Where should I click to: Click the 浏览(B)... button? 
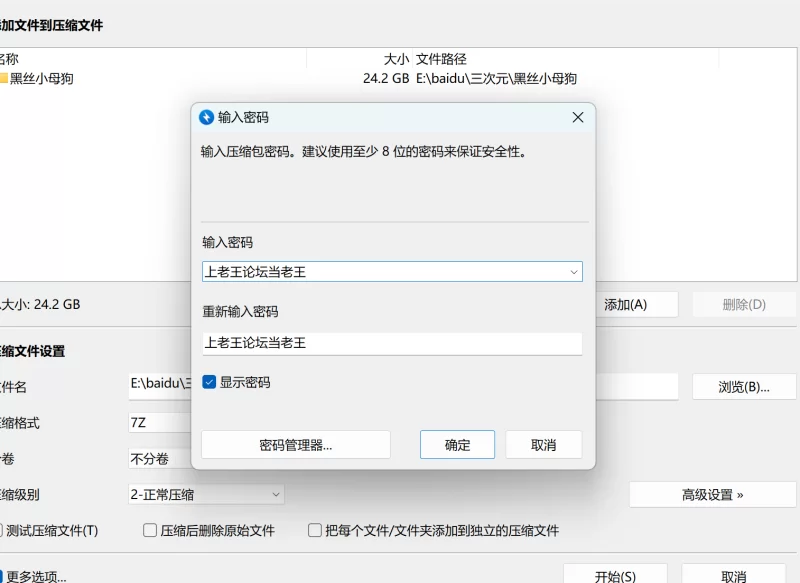point(744,387)
